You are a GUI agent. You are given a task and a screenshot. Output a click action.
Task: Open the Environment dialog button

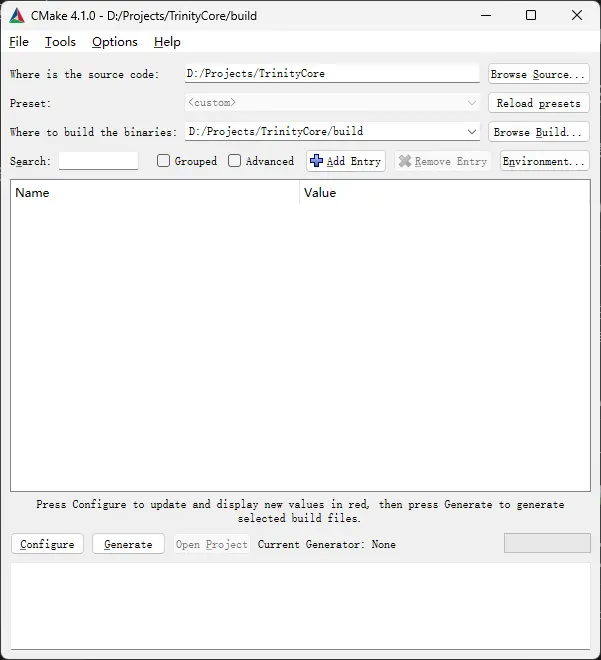click(x=544, y=161)
